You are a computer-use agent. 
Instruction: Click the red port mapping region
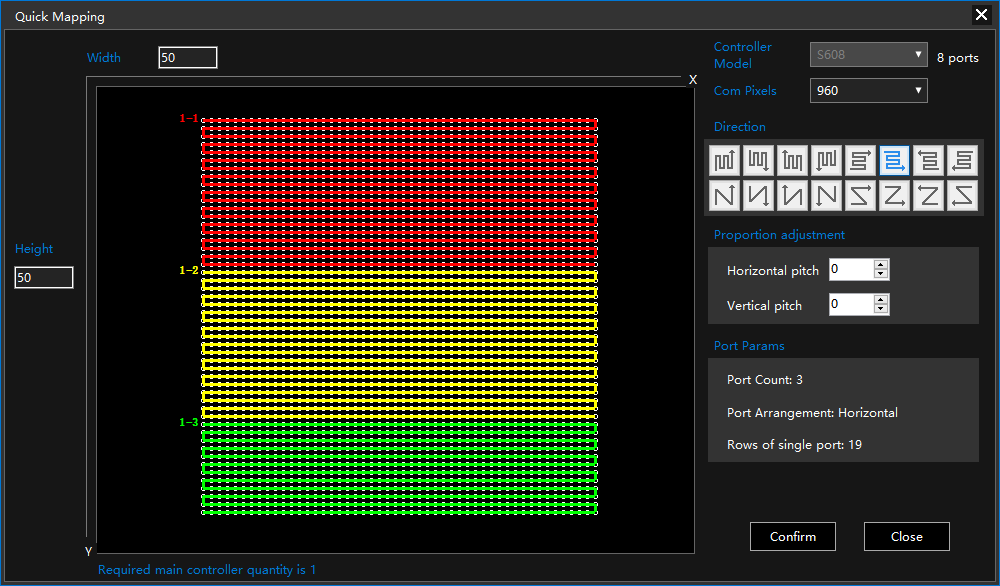coord(399,193)
